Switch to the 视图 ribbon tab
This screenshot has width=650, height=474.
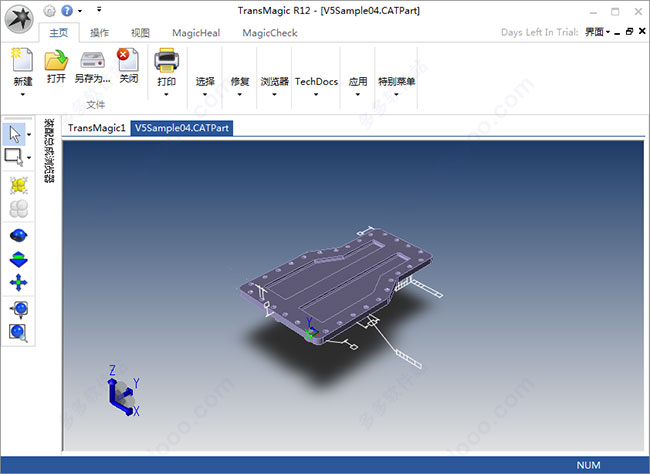coord(140,33)
